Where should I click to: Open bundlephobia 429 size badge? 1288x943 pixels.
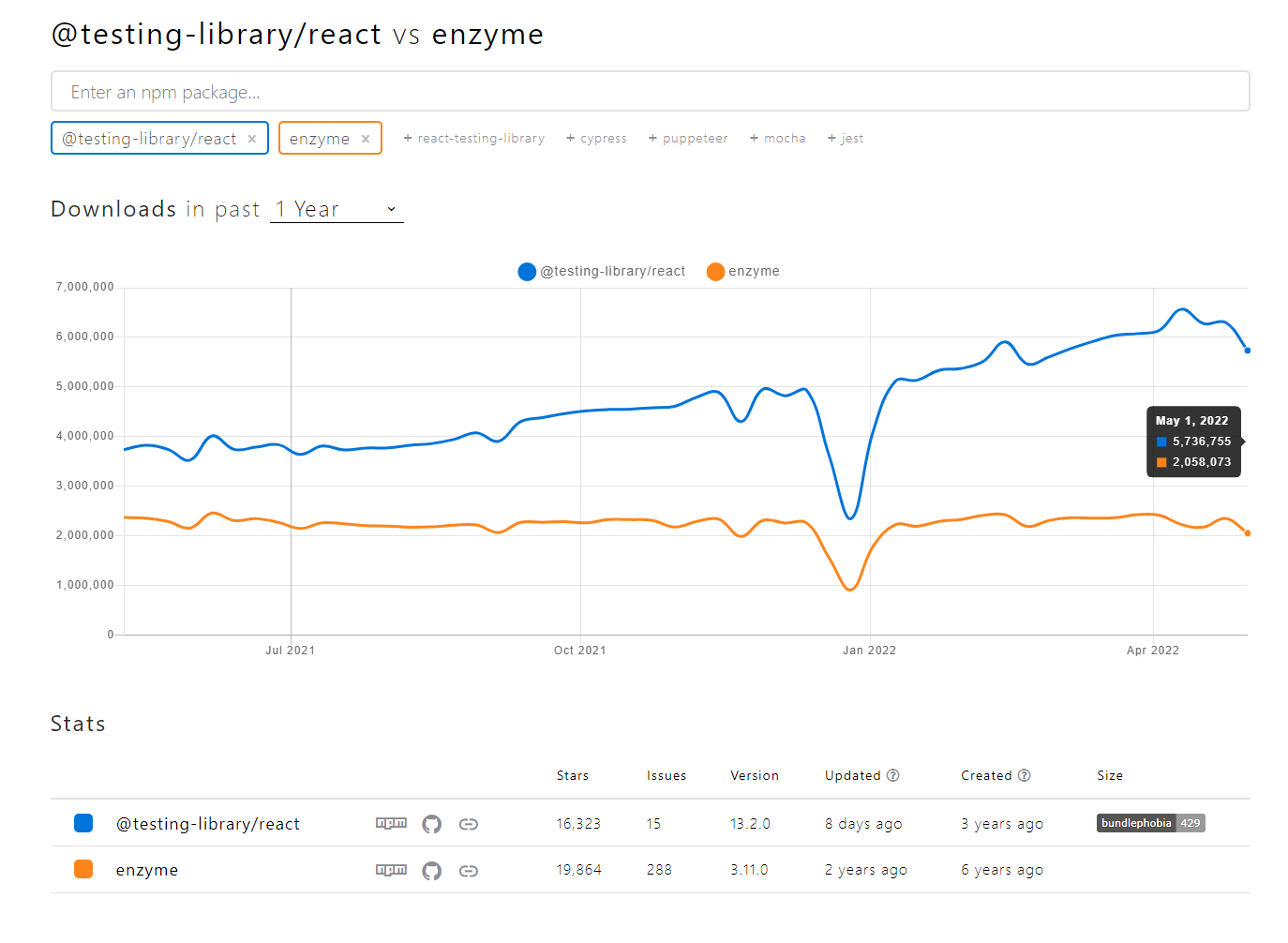(x=1150, y=823)
